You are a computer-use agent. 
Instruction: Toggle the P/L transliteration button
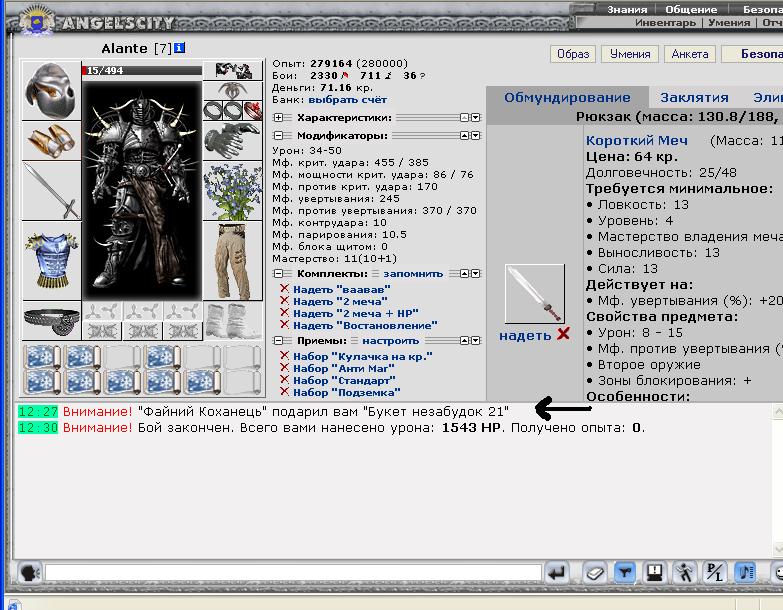click(715, 573)
